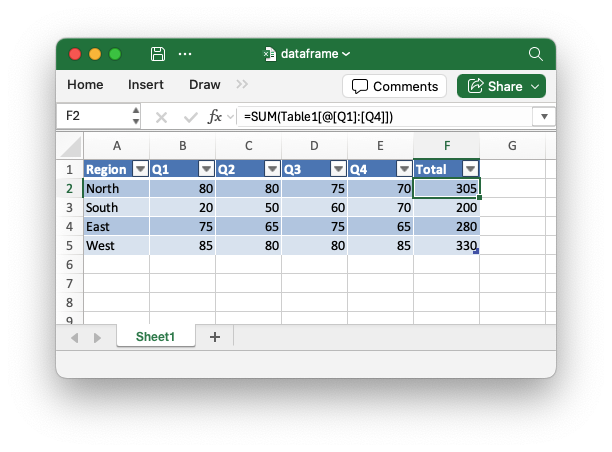The image size is (612, 452).
Task: Open the Q1 column filter dropdown
Action: [x=206, y=169]
